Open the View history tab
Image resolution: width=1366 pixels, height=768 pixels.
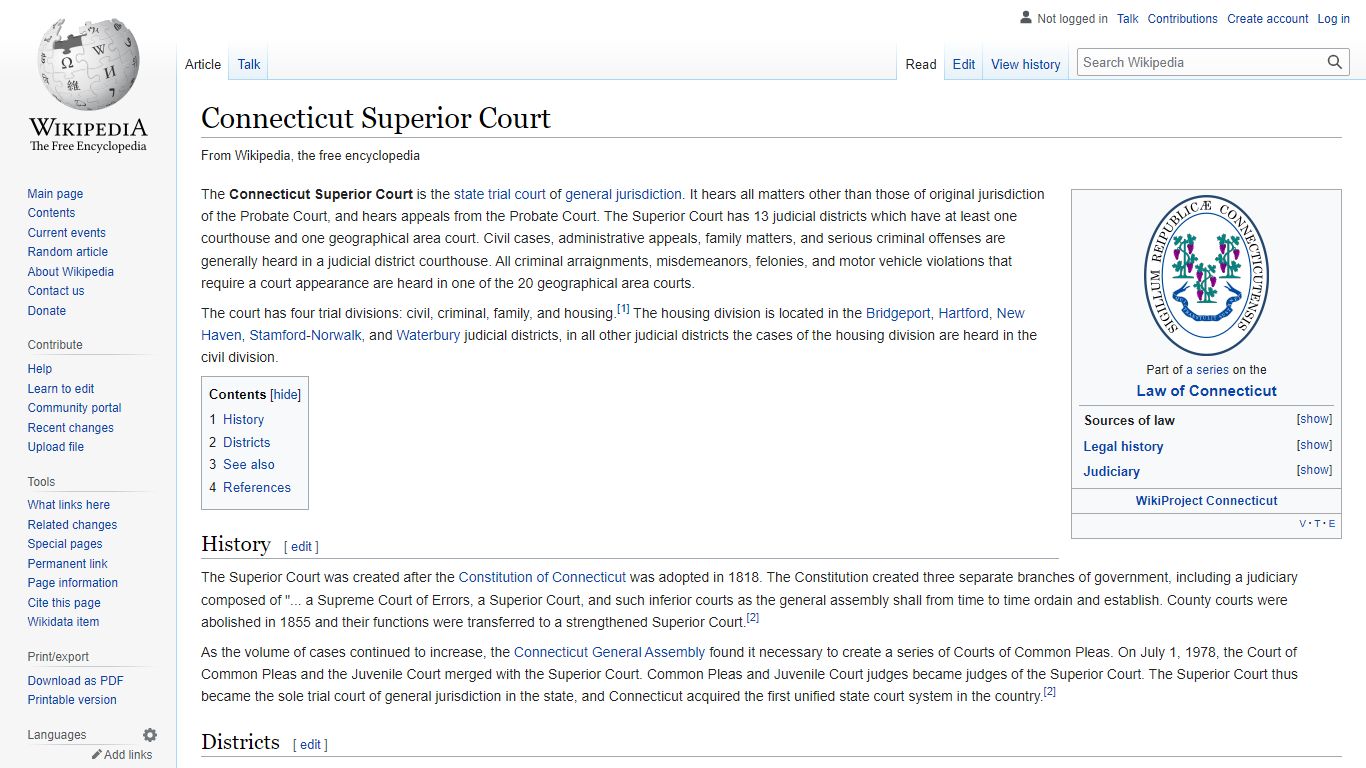(1026, 64)
